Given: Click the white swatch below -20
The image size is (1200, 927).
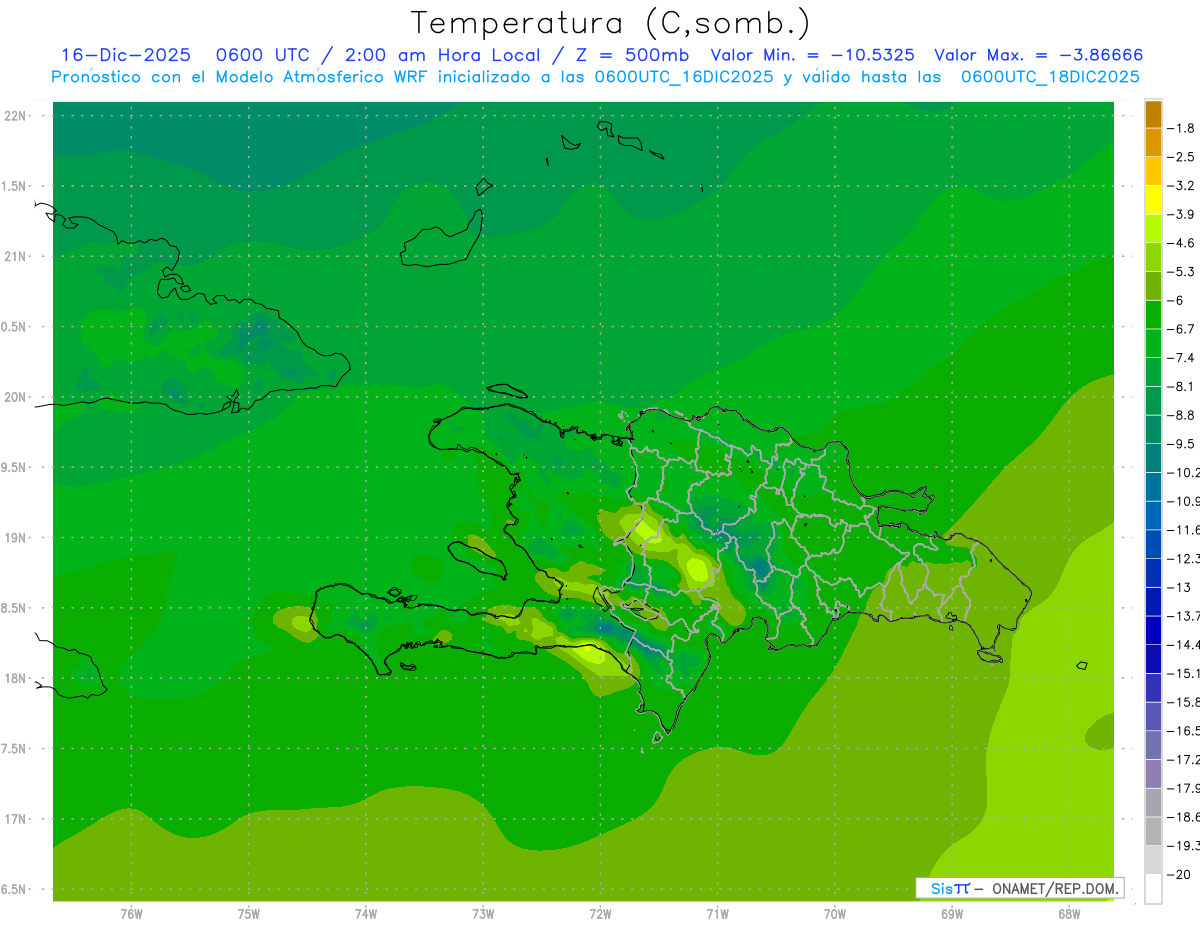Looking at the screenshot, I should [1153, 888].
